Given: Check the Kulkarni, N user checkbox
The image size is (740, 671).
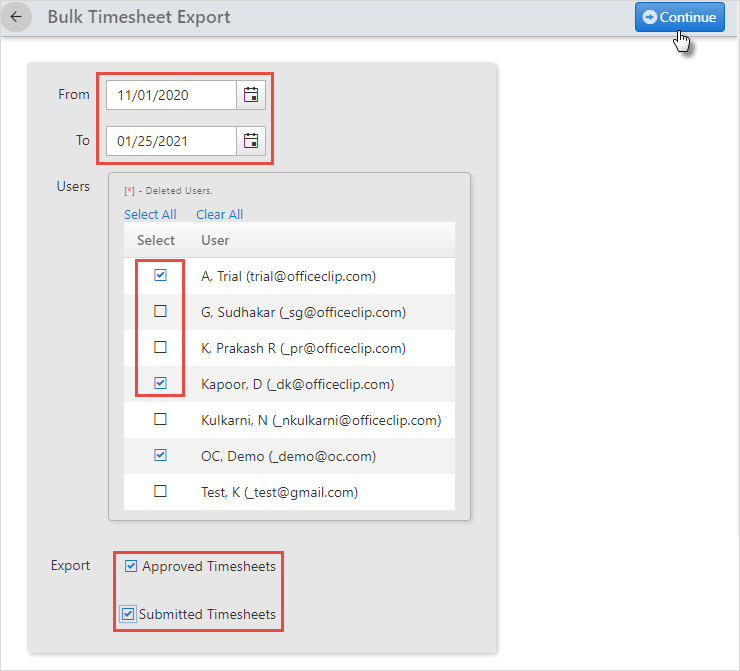Looking at the screenshot, I should 160,419.
